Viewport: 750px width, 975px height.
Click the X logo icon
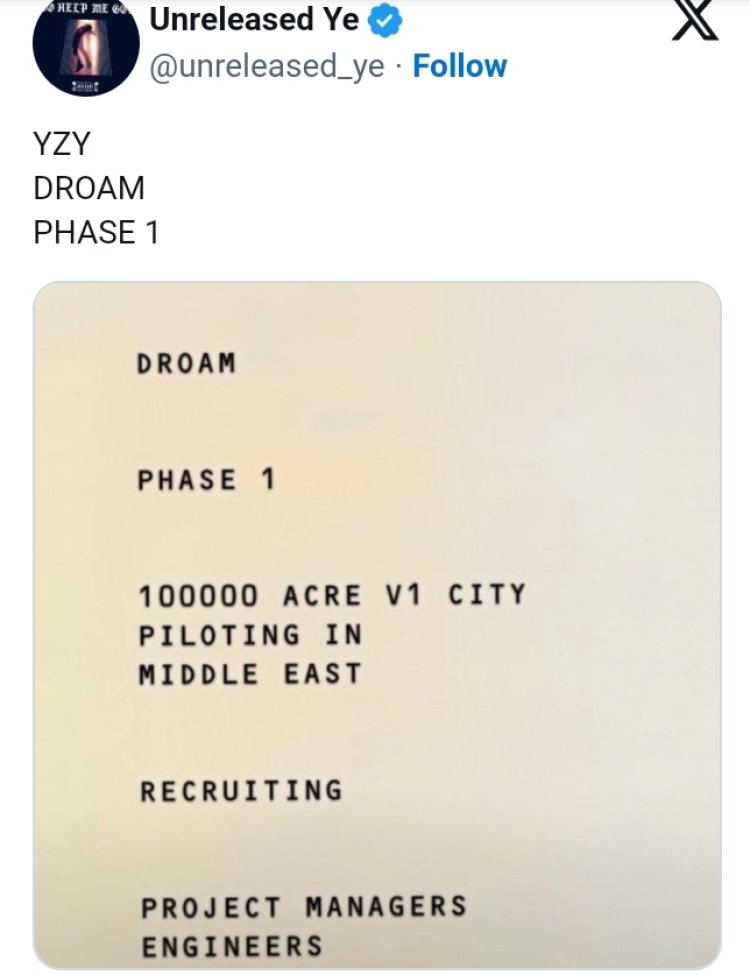click(696, 22)
